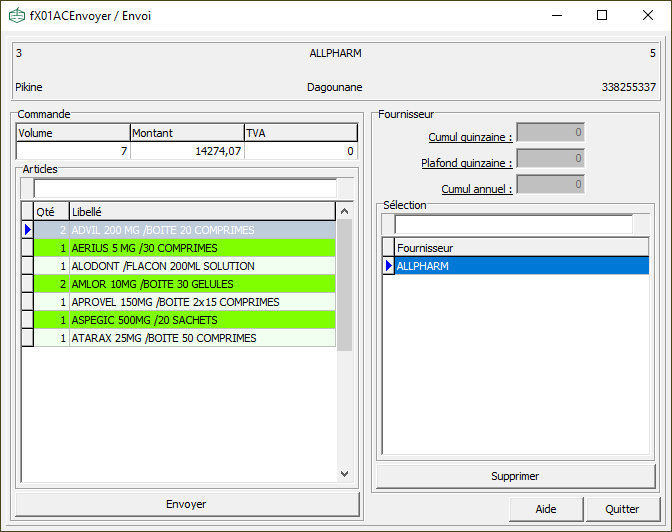
Task: Click the articles list scroll up arrow
Action: [344, 211]
